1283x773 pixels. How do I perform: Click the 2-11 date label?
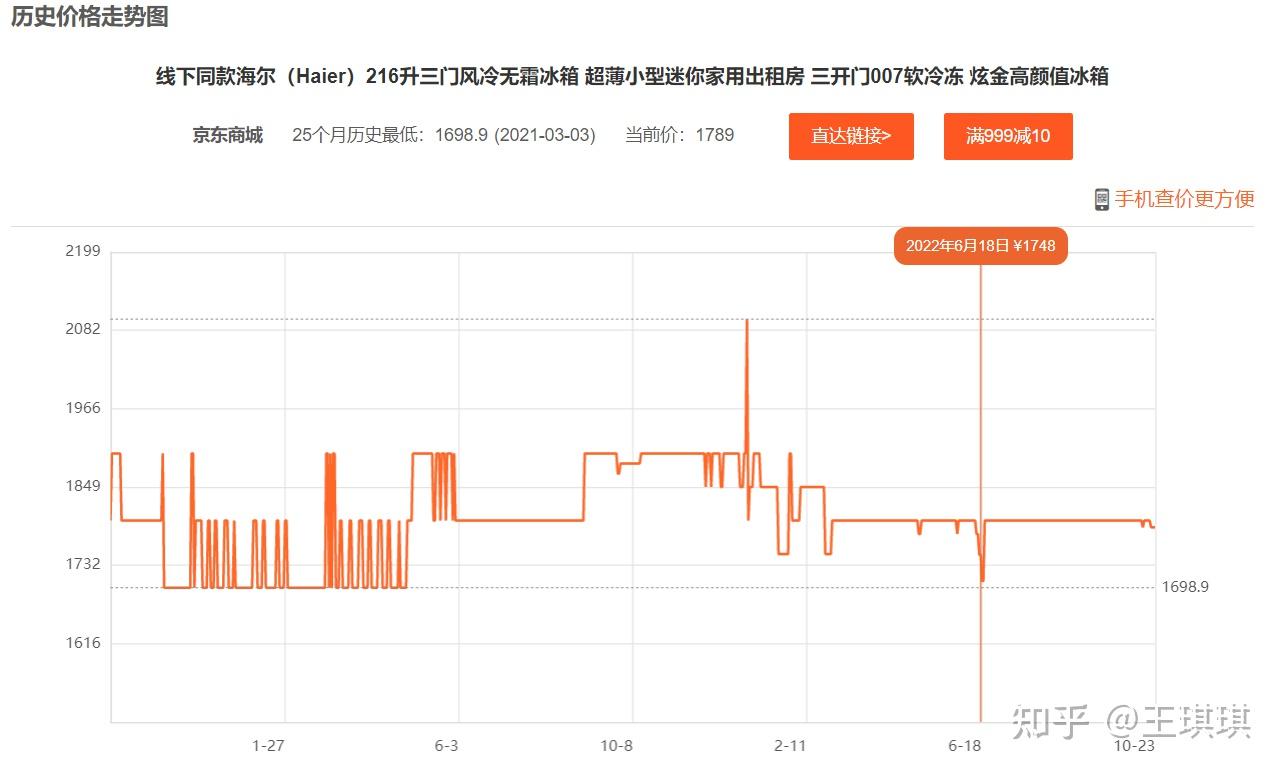pyautogui.click(x=791, y=746)
